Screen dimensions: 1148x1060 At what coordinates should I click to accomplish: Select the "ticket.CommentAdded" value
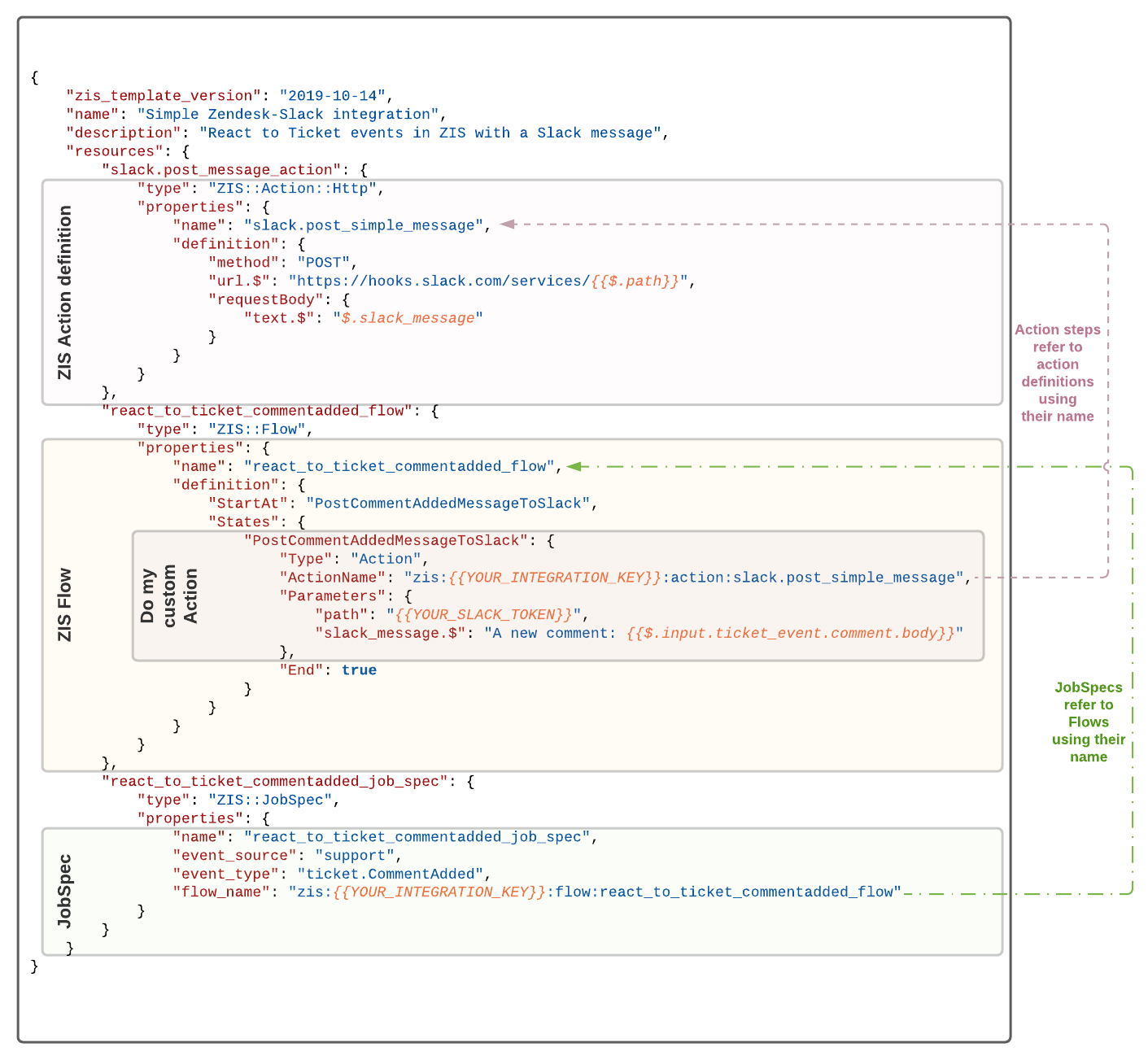pos(391,875)
